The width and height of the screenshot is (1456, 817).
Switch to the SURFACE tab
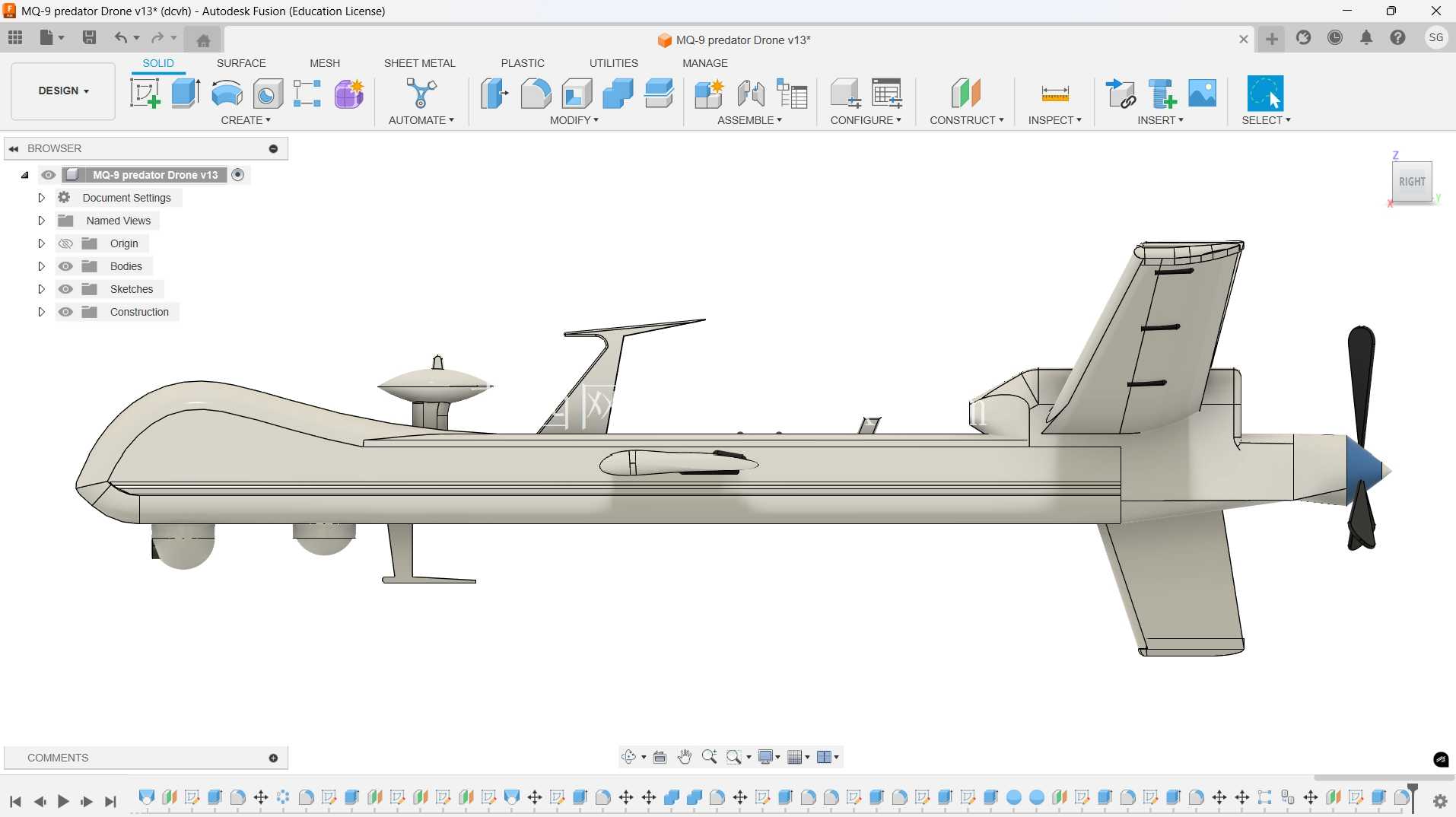241,63
